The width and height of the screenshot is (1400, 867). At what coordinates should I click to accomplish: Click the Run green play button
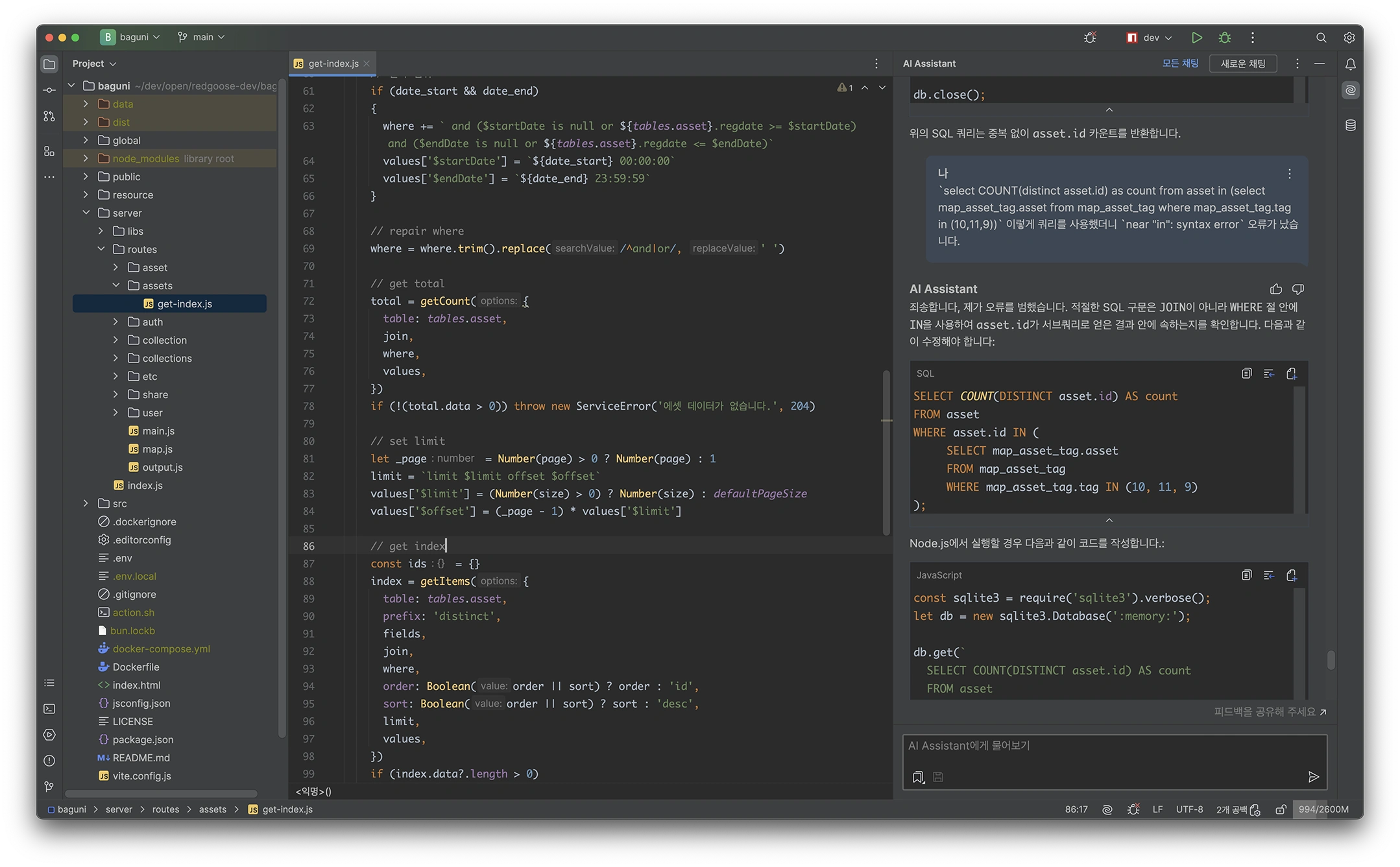coord(1197,38)
